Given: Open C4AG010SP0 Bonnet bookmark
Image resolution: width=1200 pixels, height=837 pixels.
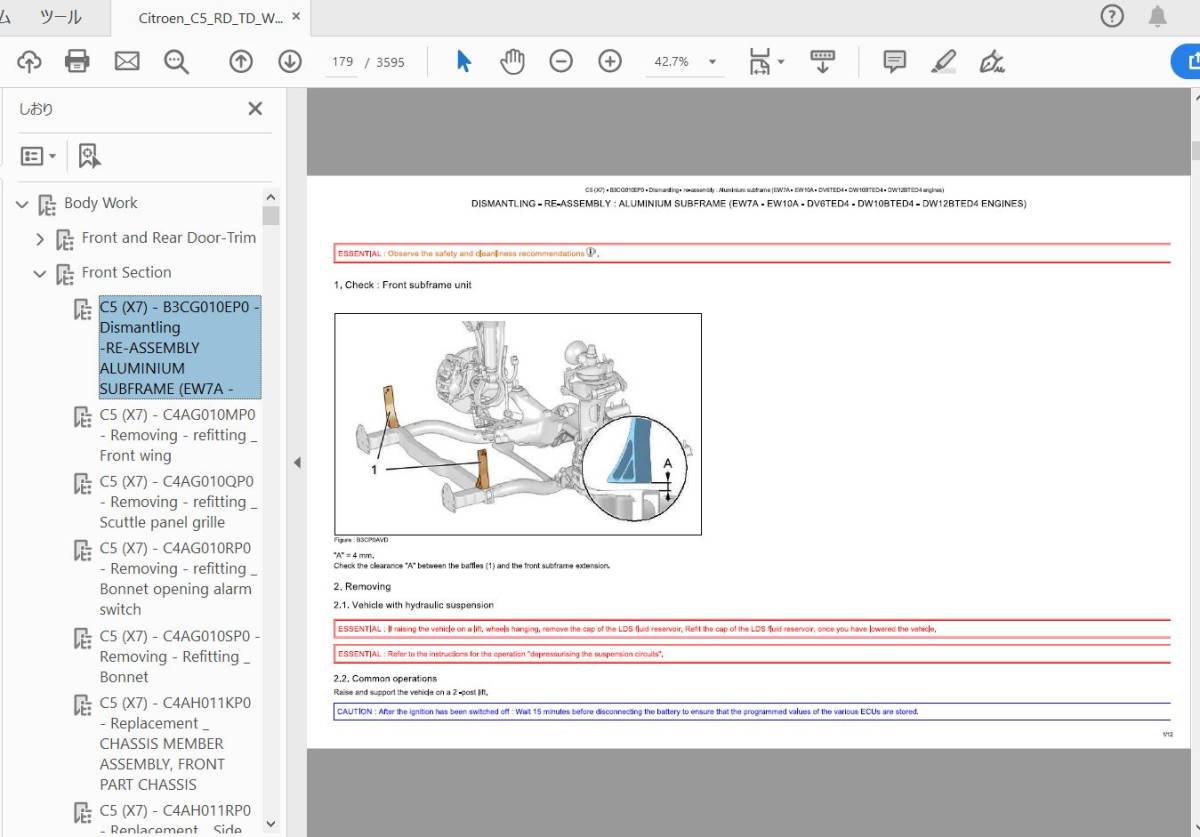Looking at the screenshot, I should click(179, 656).
